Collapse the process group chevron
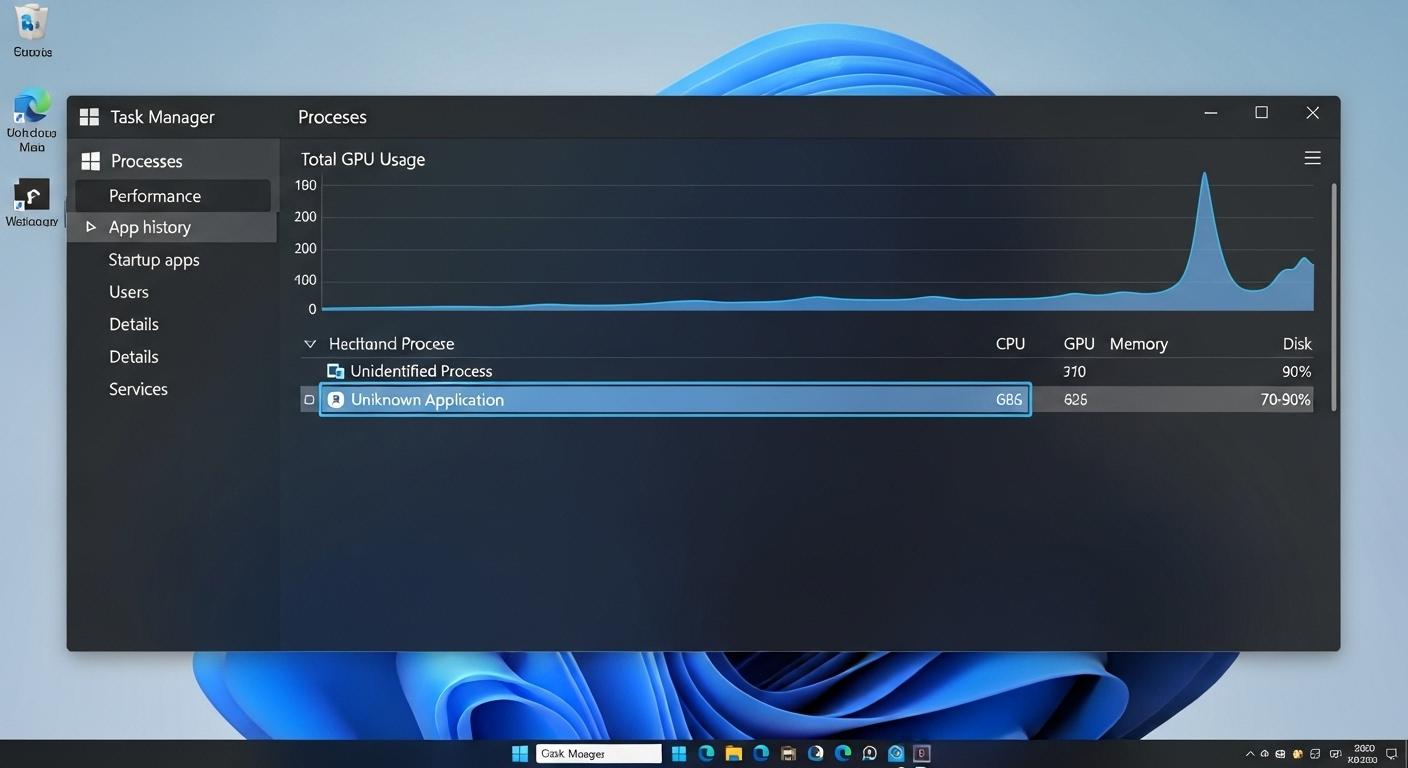 310,344
